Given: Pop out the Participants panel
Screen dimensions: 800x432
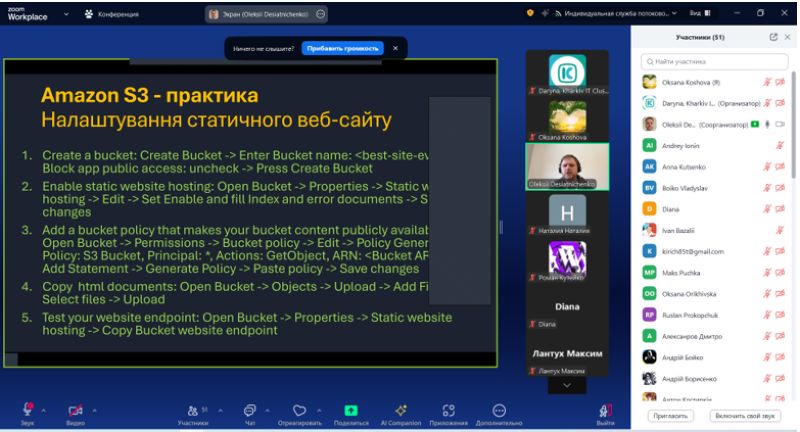Looking at the screenshot, I should (773, 37).
